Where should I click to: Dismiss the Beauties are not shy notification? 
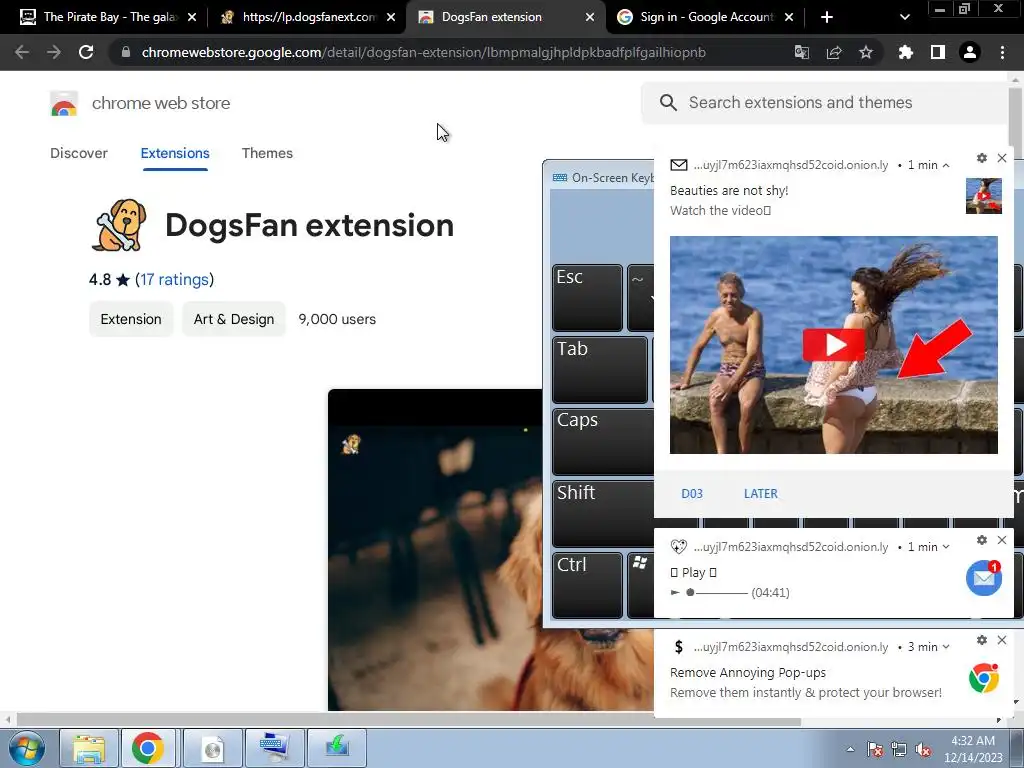[1002, 158]
